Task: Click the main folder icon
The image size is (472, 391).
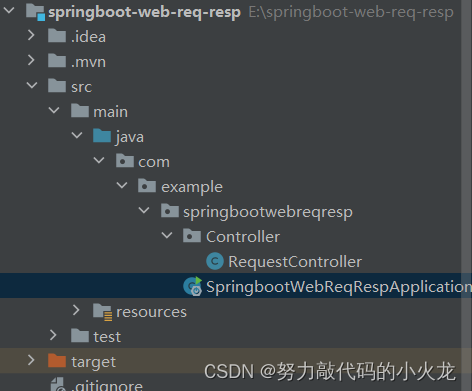Action: click(x=80, y=111)
